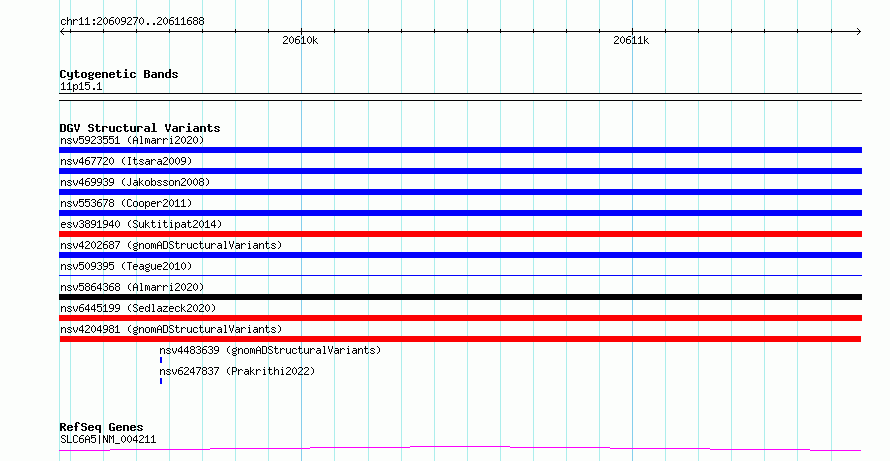
Task: Click the chr11:20609270..20611688 coordinate label
Action: coord(132,22)
